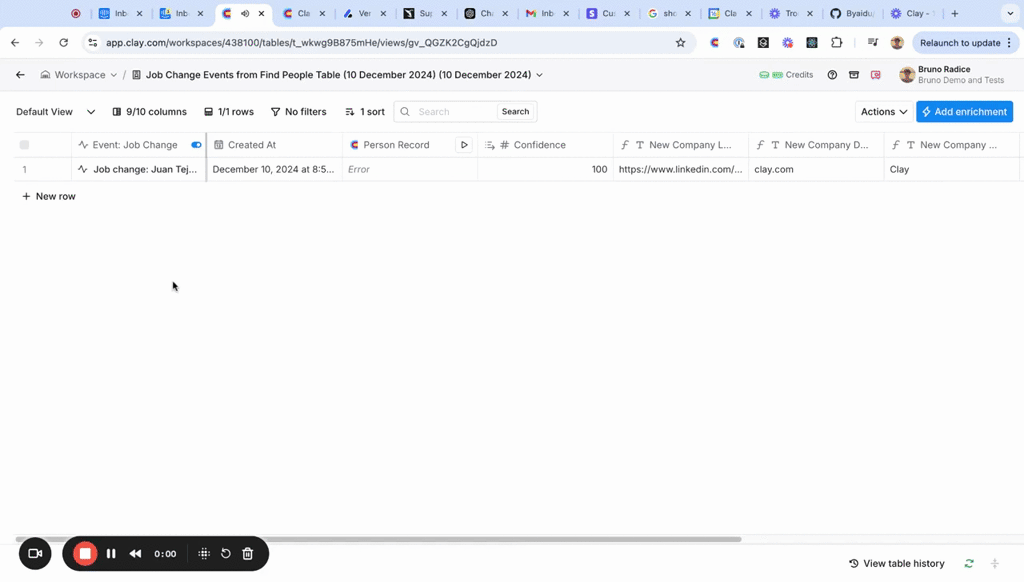Delete the recording via trash icon

pos(247,553)
